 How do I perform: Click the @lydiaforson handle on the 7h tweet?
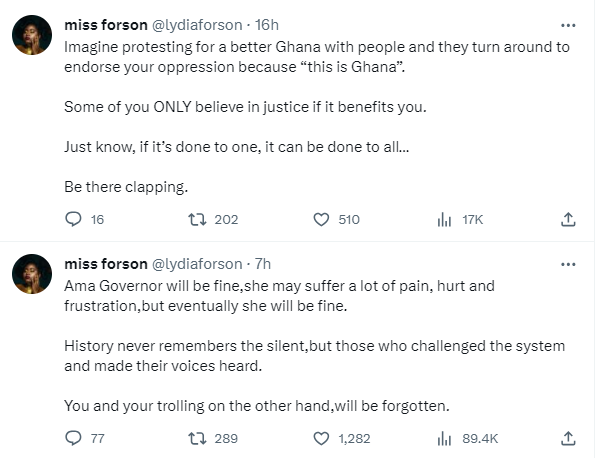pos(196,264)
